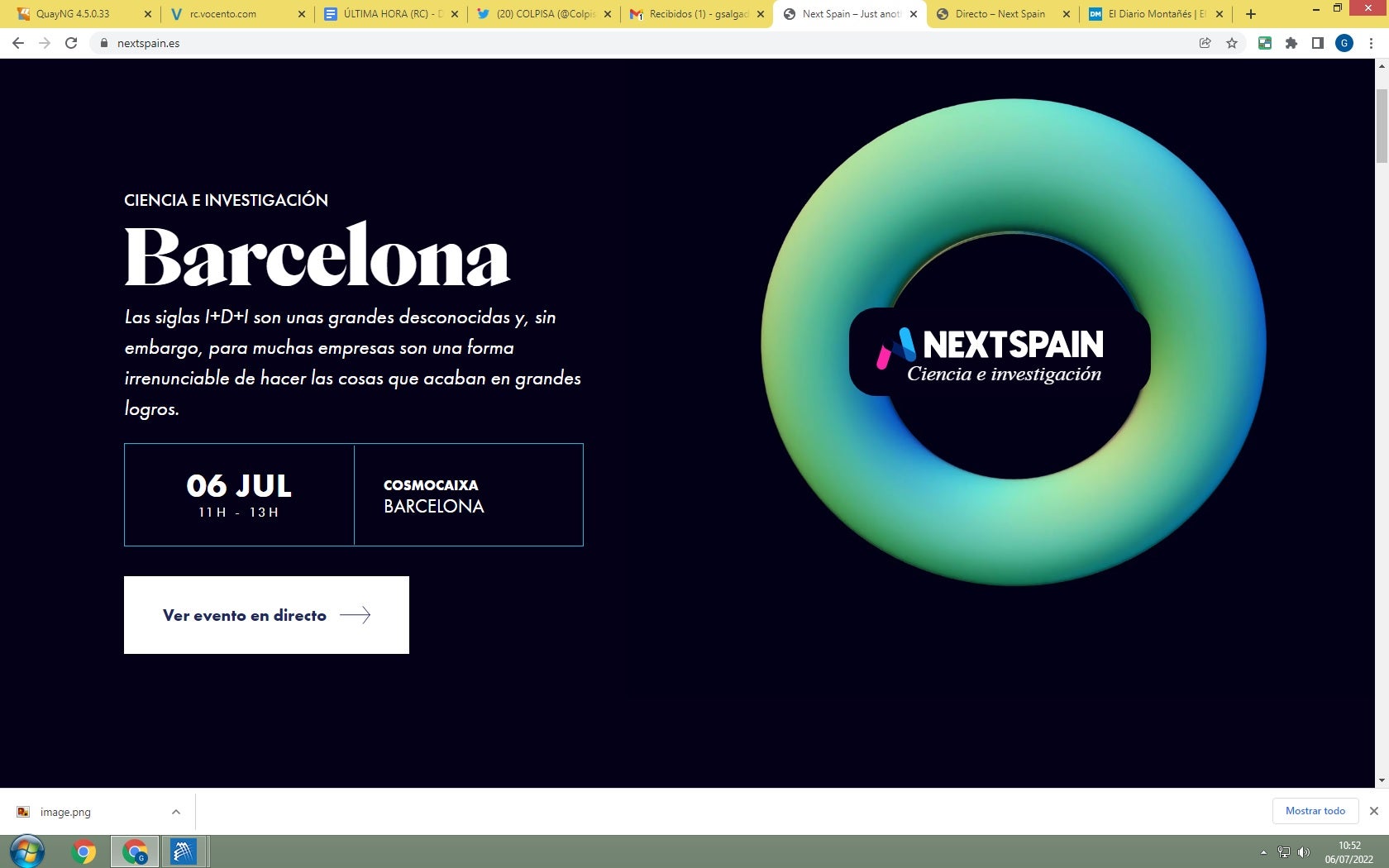This screenshot has height=868, width=1389.
Task: Open the Chrome extensions puzzle icon
Action: tap(1292, 43)
